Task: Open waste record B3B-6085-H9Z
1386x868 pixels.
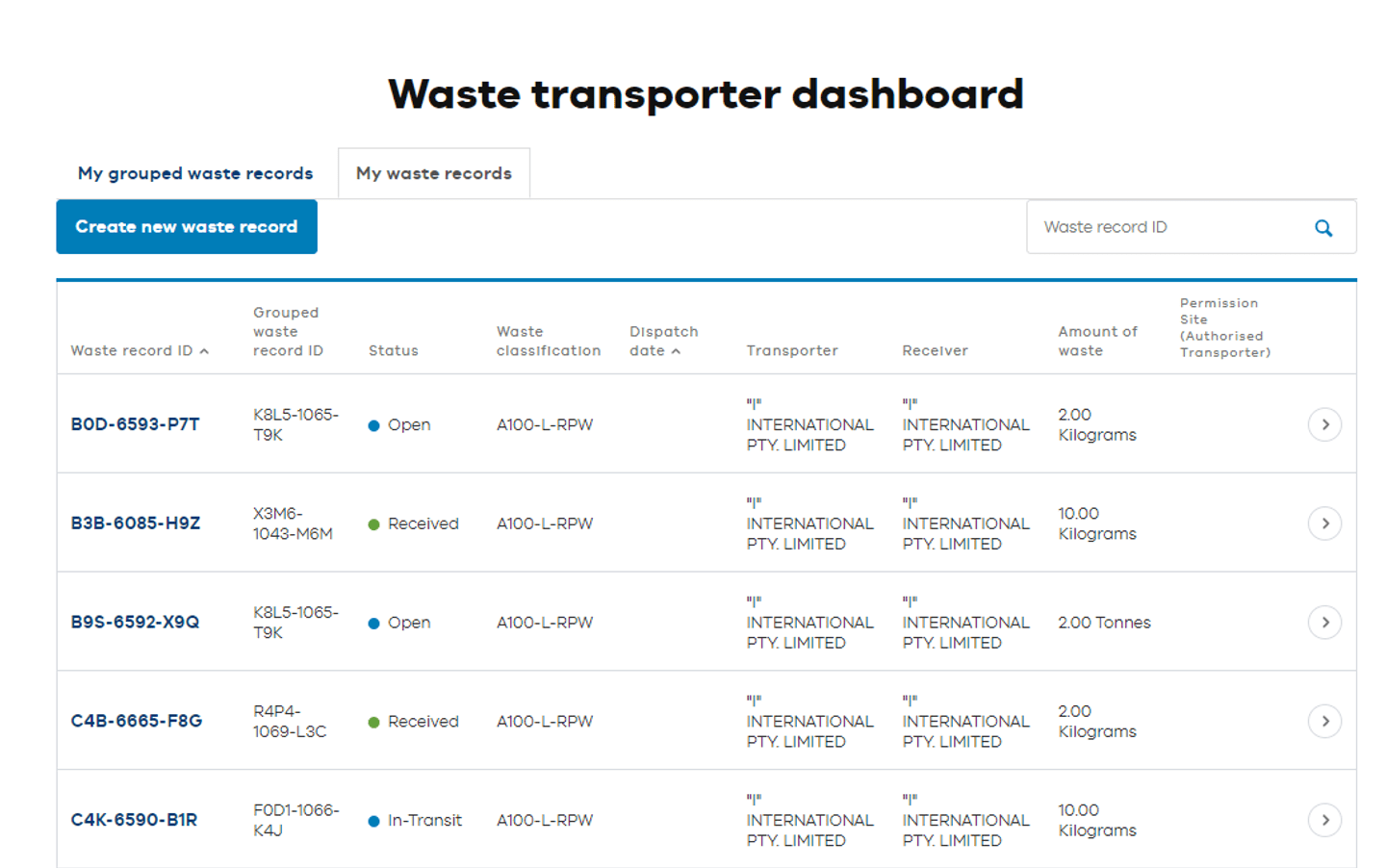Action: point(135,523)
